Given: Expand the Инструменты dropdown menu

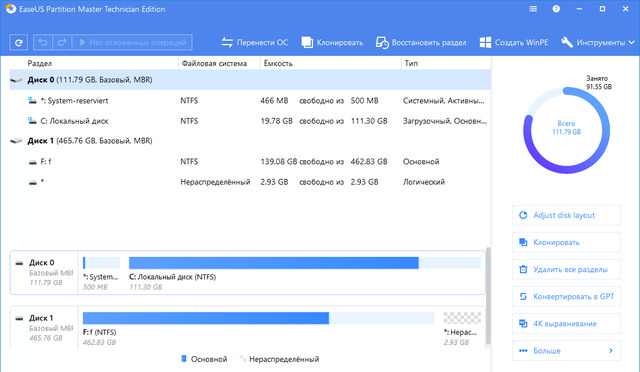Looking at the screenshot, I should coord(598,42).
